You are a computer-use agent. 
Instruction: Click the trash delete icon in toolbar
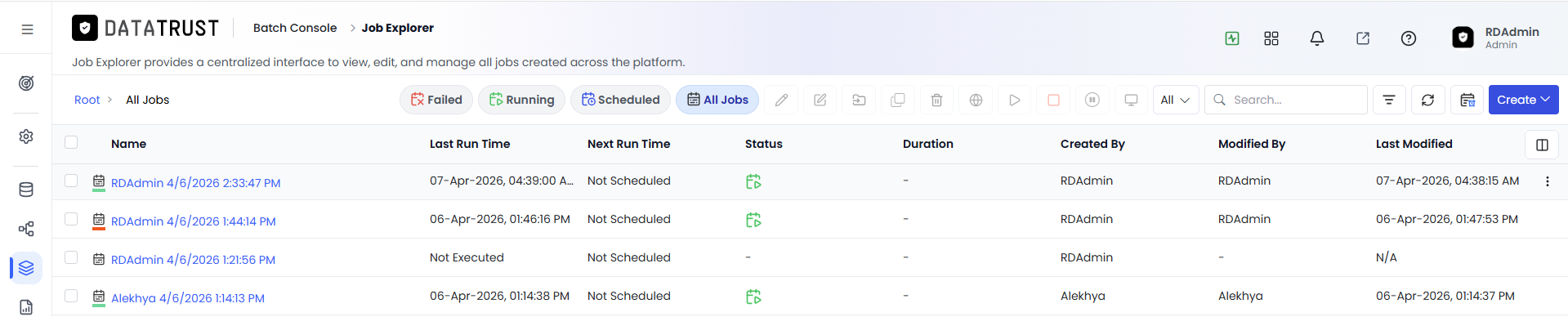936,100
